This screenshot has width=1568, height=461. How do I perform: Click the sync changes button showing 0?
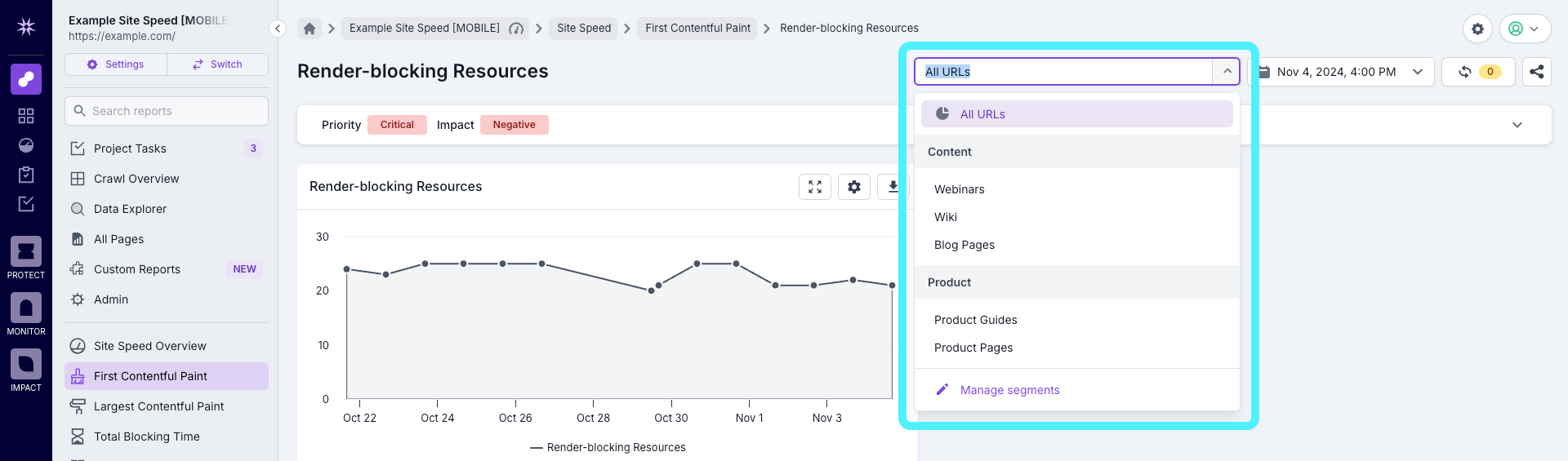point(1478,72)
